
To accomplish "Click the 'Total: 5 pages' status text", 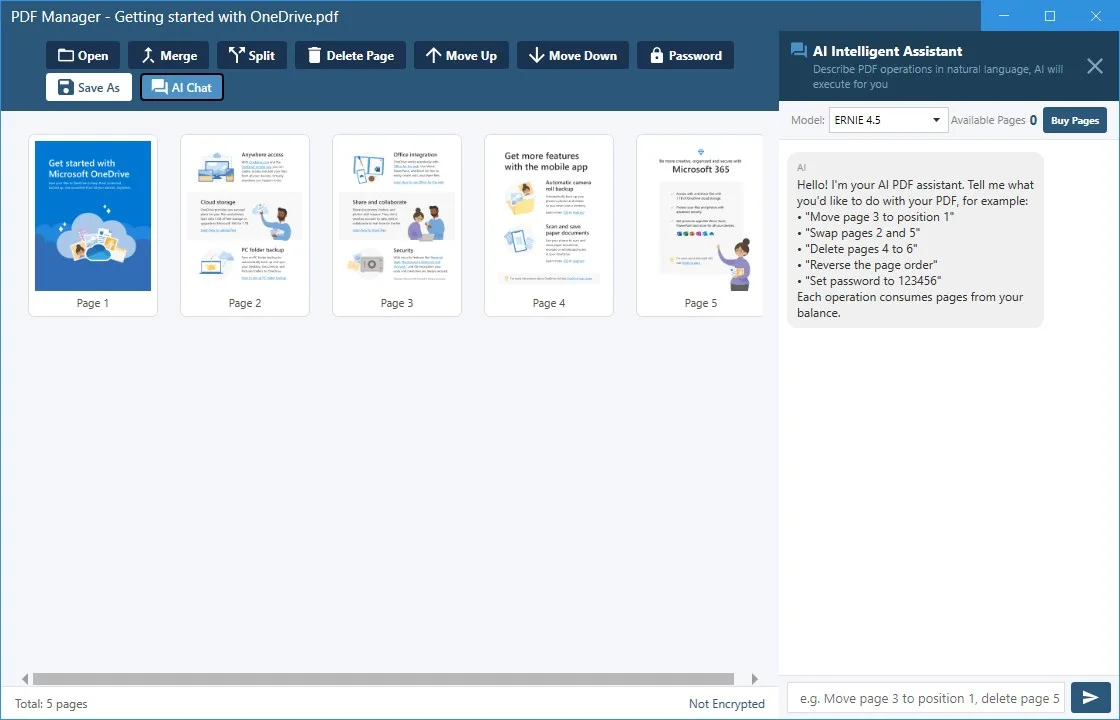I will tap(51, 704).
